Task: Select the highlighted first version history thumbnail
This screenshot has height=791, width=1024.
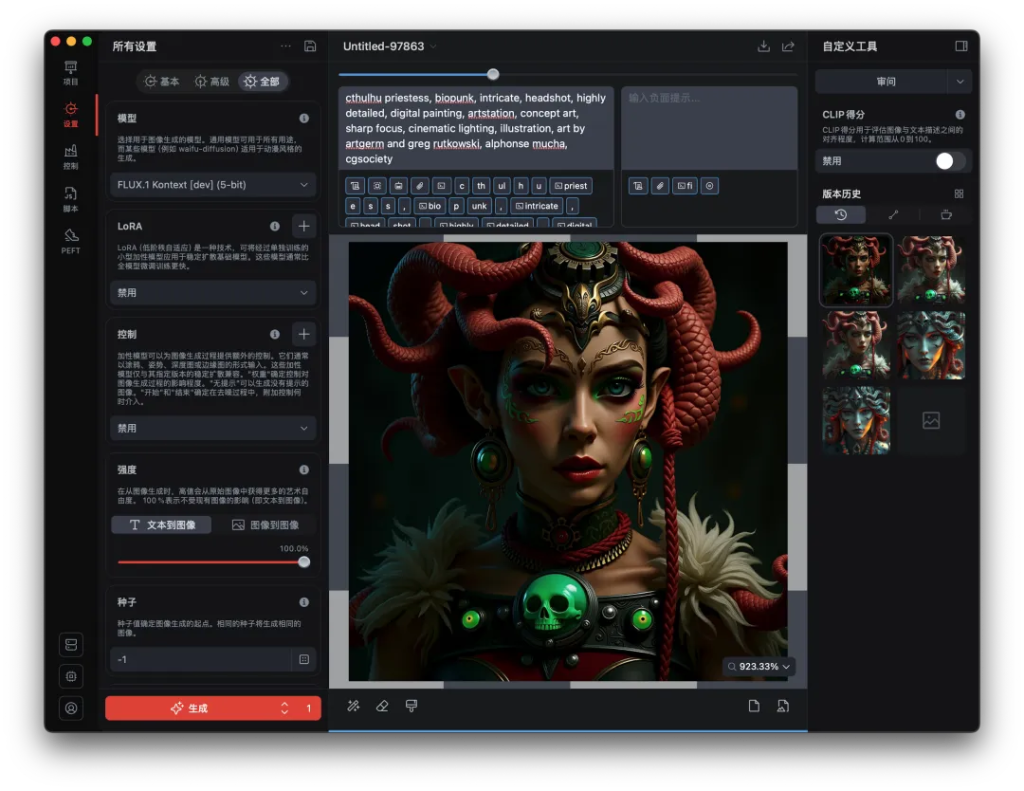Action: click(x=856, y=270)
